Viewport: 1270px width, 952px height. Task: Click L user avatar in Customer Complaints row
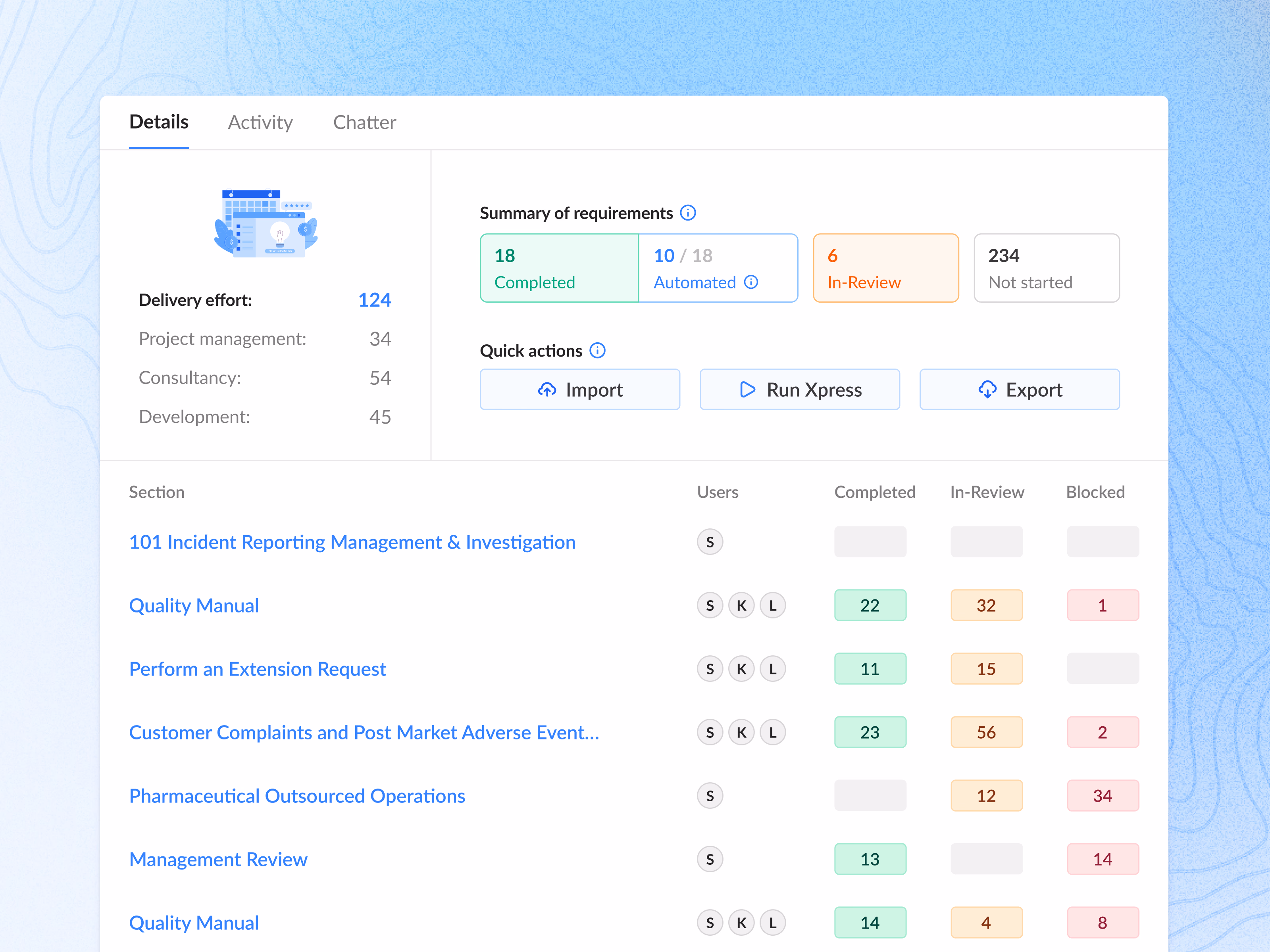(x=773, y=732)
